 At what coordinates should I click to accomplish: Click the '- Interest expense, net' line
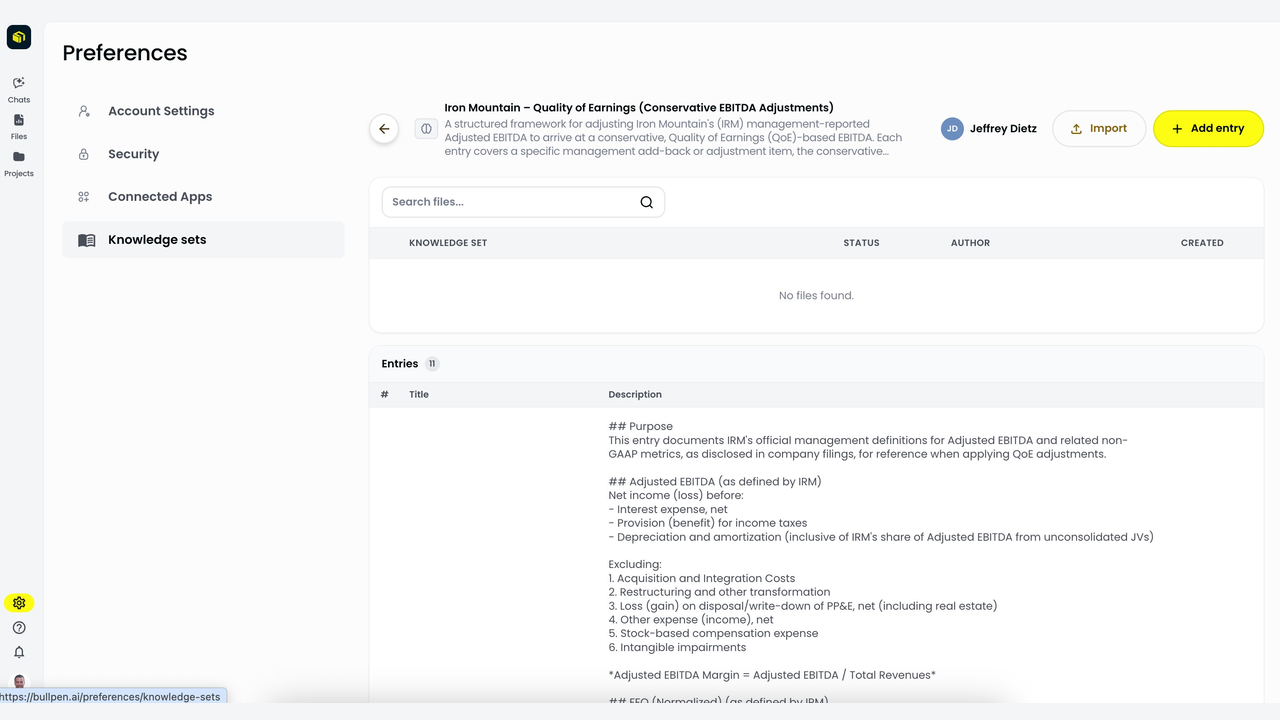(668, 510)
